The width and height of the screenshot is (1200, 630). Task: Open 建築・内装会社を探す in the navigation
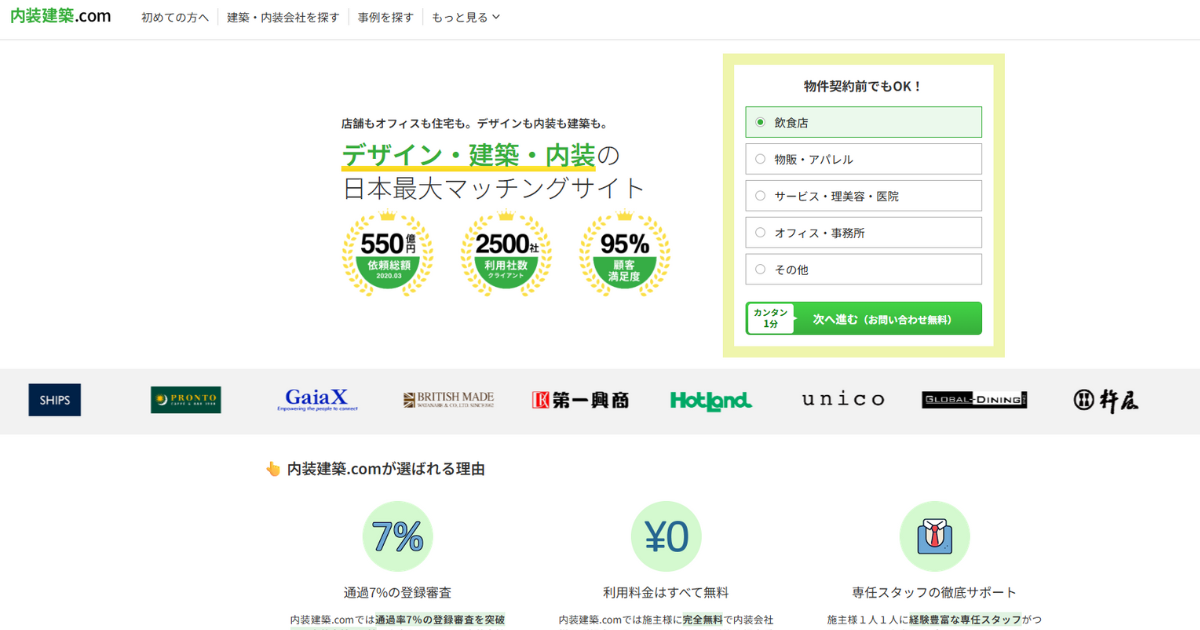pyautogui.click(x=283, y=18)
